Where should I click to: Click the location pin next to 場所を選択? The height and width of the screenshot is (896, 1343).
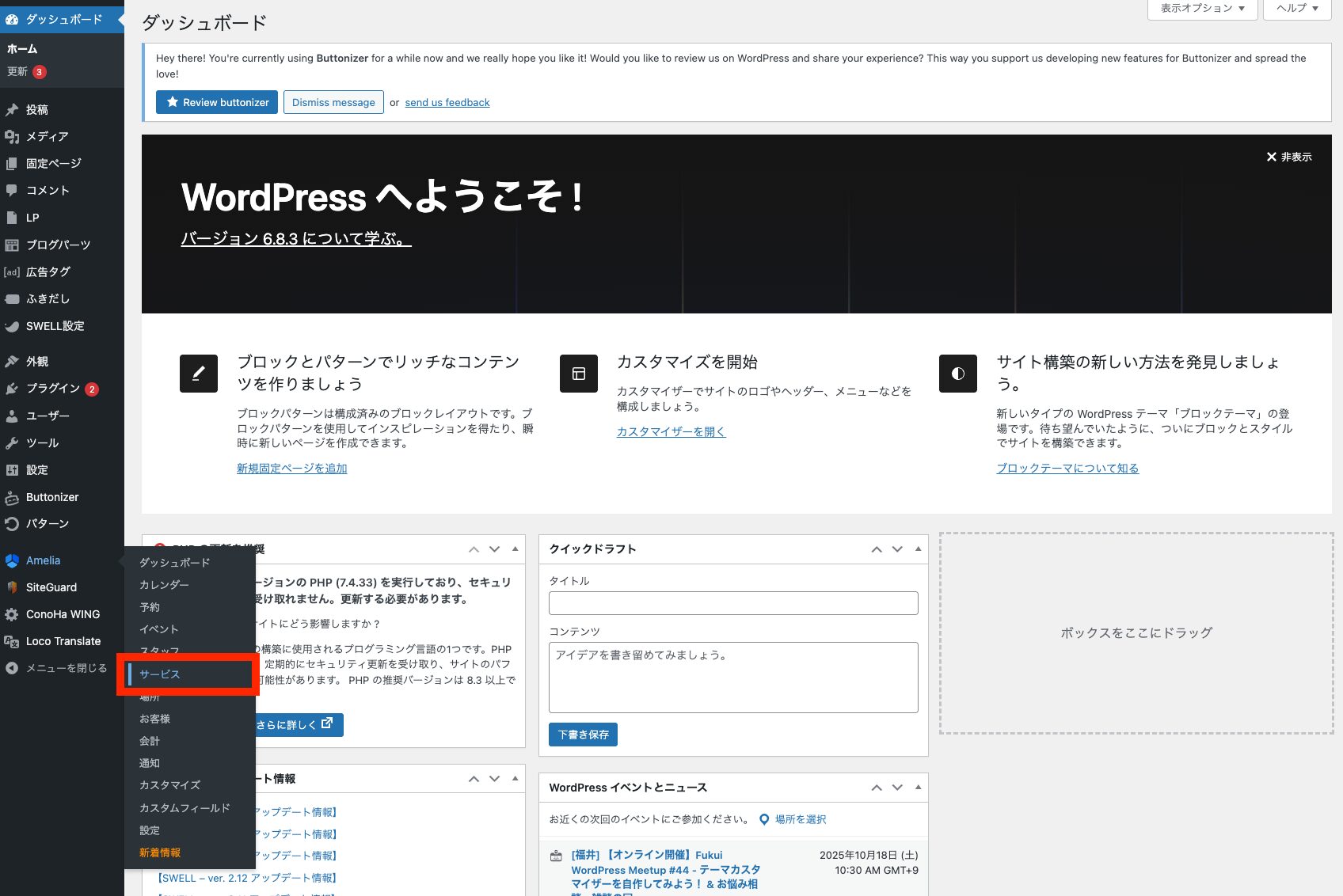[x=764, y=819]
